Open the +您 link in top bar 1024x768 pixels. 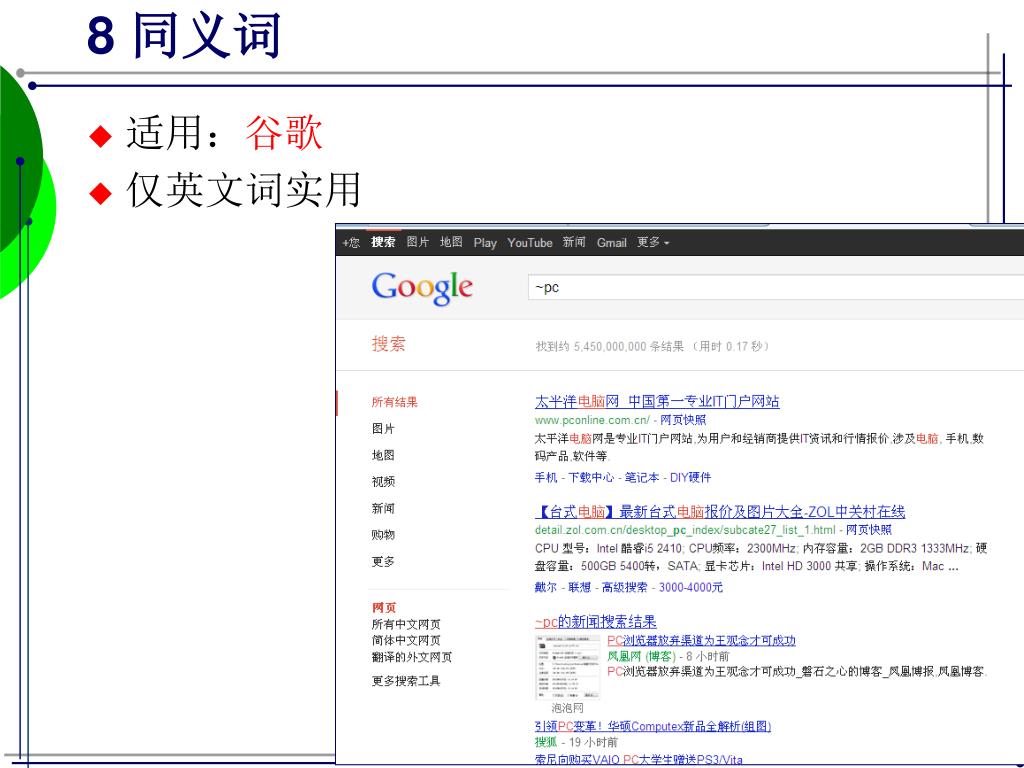(351, 243)
